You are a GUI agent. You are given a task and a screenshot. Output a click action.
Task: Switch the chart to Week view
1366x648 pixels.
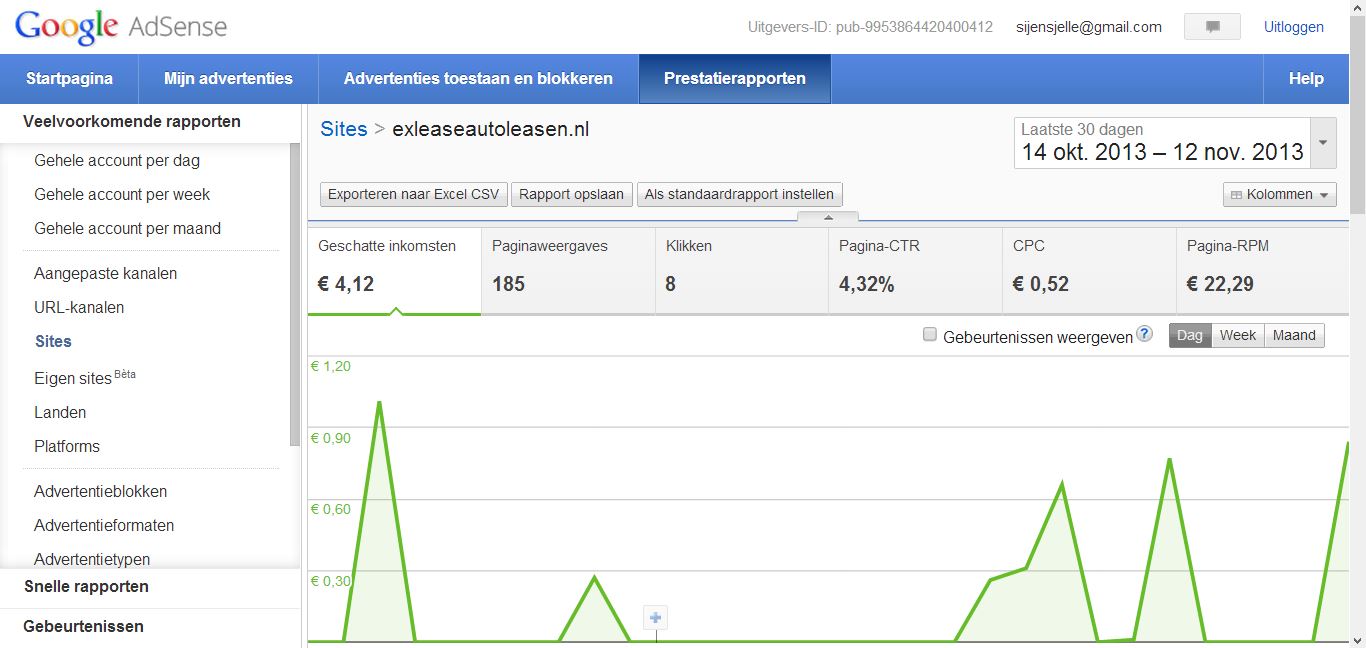pyautogui.click(x=1238, y=335)
